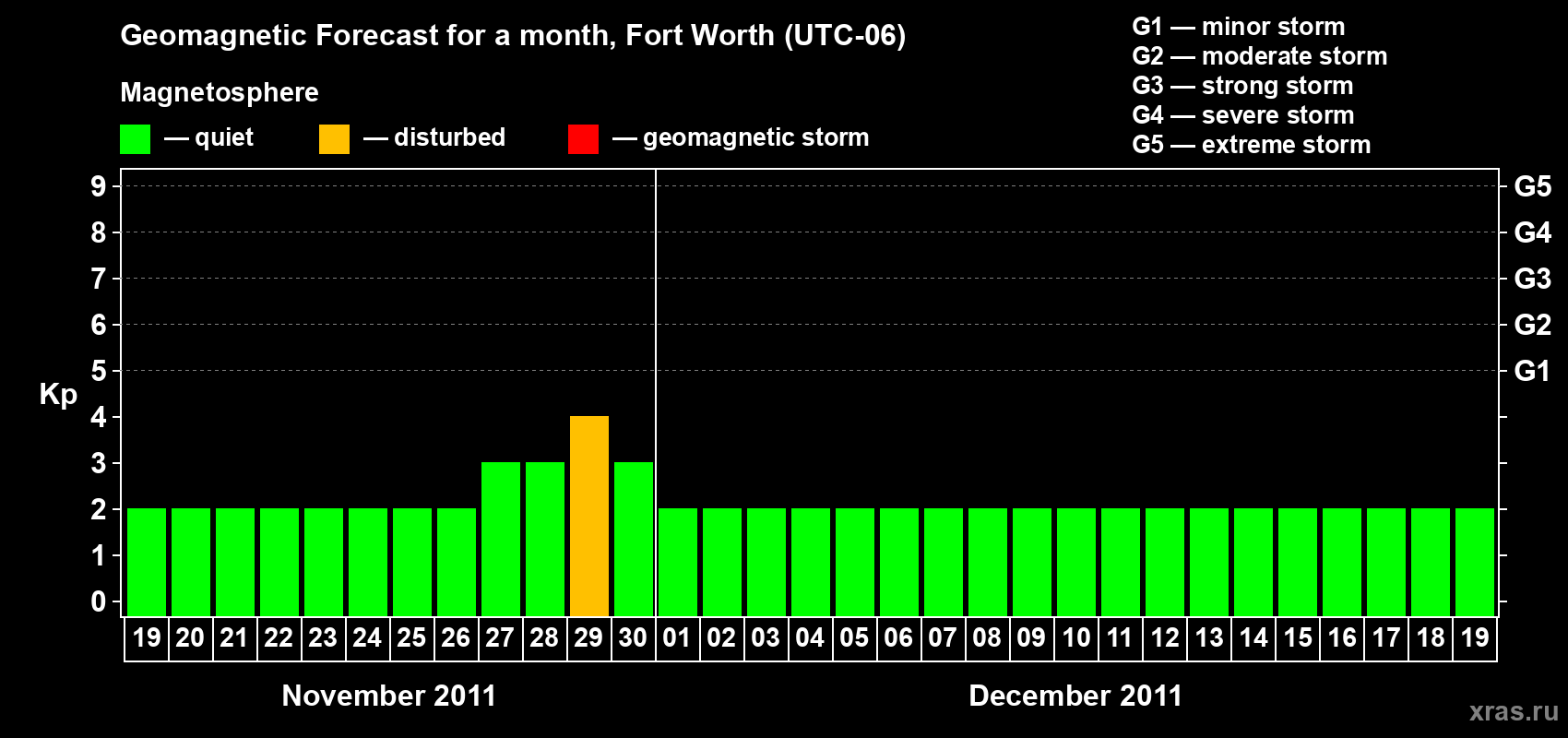Select the green bar for December 10
Viewport: 1568px width, 738px height.
point(1076,562)
